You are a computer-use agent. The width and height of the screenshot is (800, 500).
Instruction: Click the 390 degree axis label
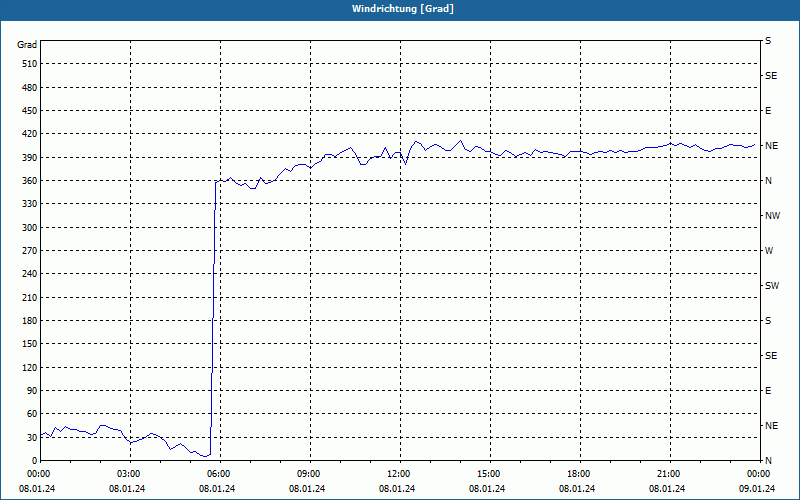click(x=30, y=158)
